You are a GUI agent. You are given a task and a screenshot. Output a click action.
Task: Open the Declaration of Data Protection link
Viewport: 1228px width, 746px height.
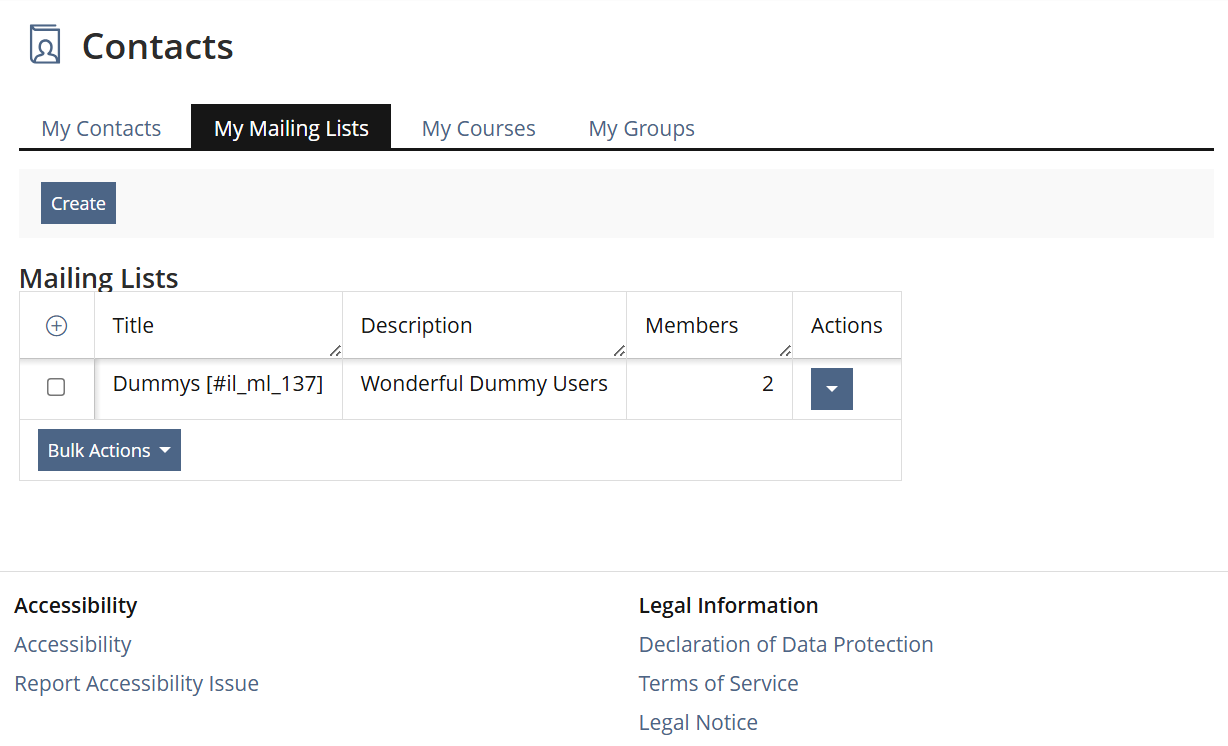point(785,644)
